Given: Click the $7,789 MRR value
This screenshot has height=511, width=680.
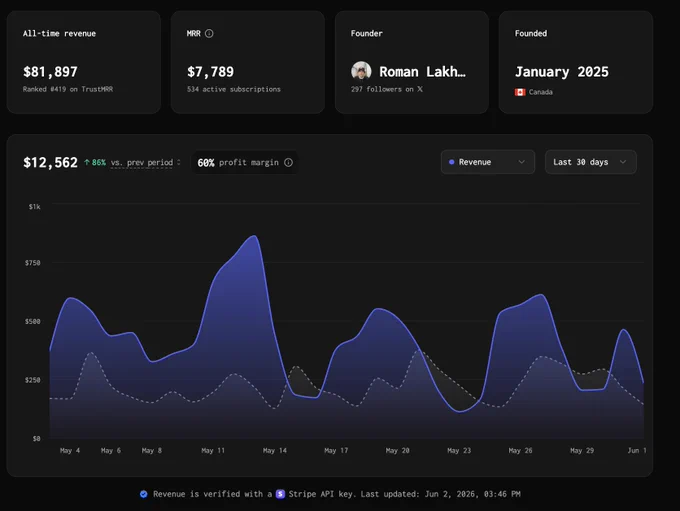Looking at the screenshot, I should (210, 72).
